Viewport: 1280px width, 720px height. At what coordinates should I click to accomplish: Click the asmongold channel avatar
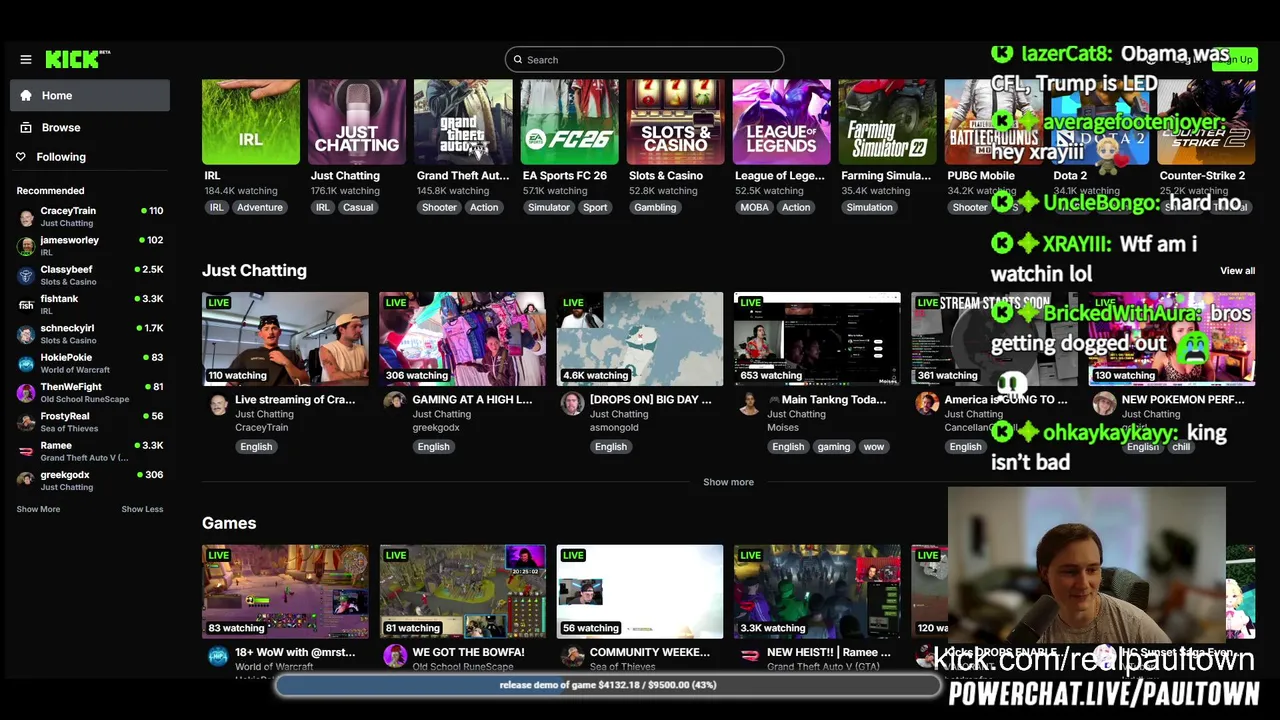coord(572,403)
